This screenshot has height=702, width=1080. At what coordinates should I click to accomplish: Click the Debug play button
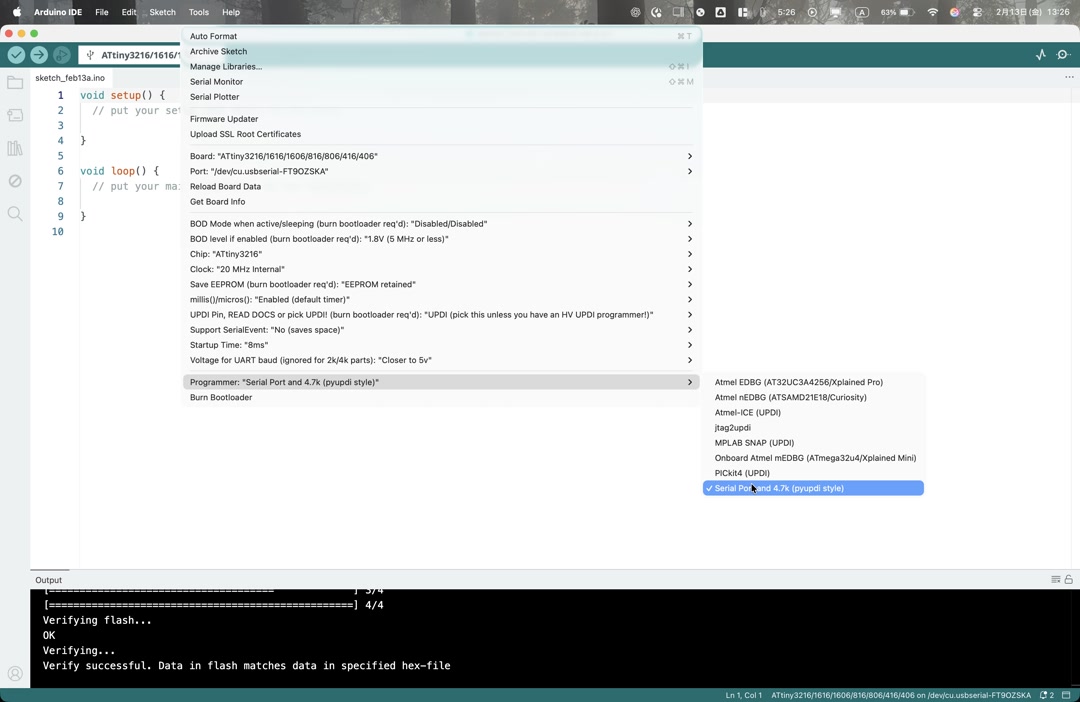pyautogui.click(x=61, y=55)
